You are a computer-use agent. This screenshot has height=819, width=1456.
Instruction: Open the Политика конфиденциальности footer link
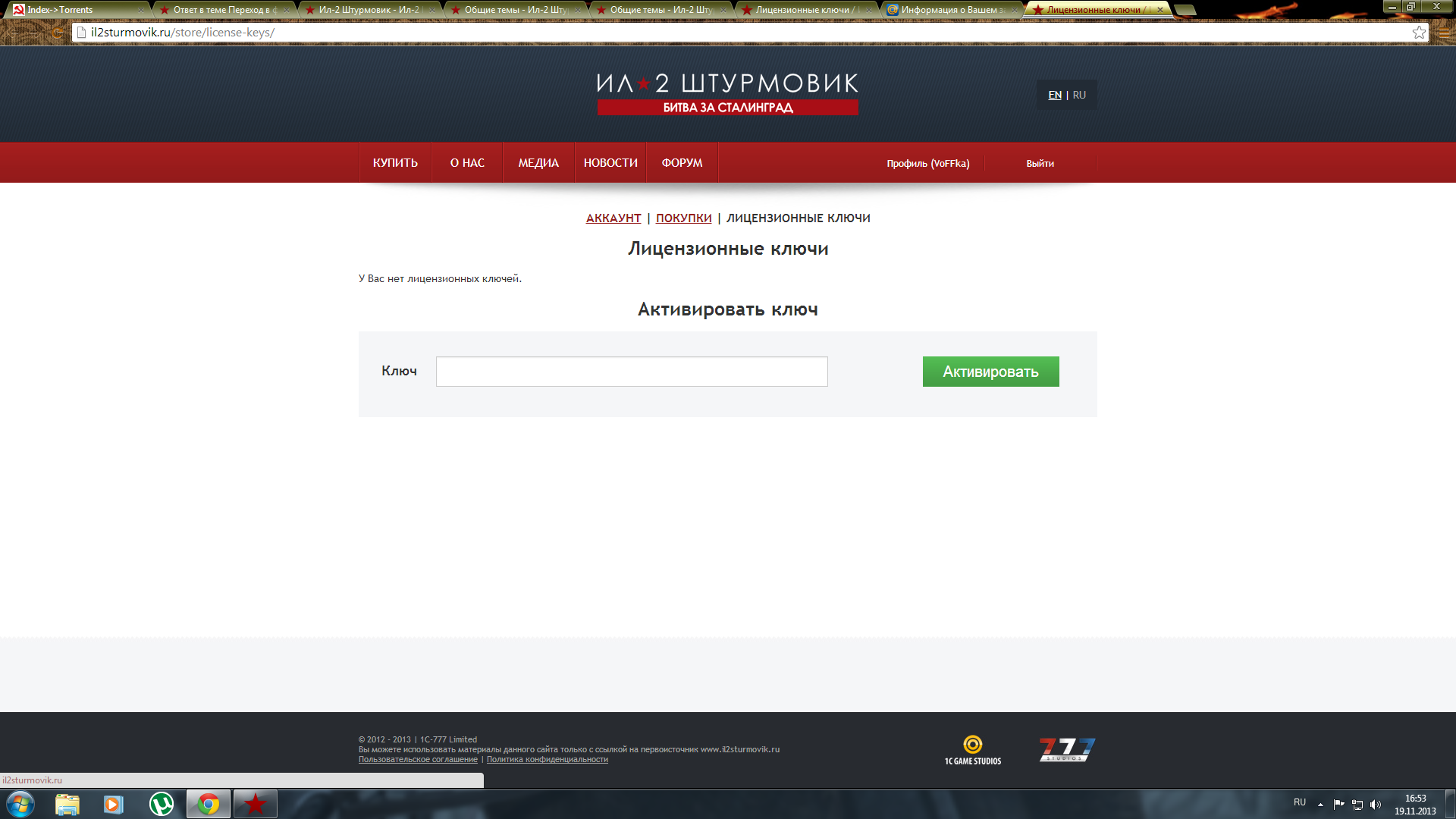coord(547,760)
